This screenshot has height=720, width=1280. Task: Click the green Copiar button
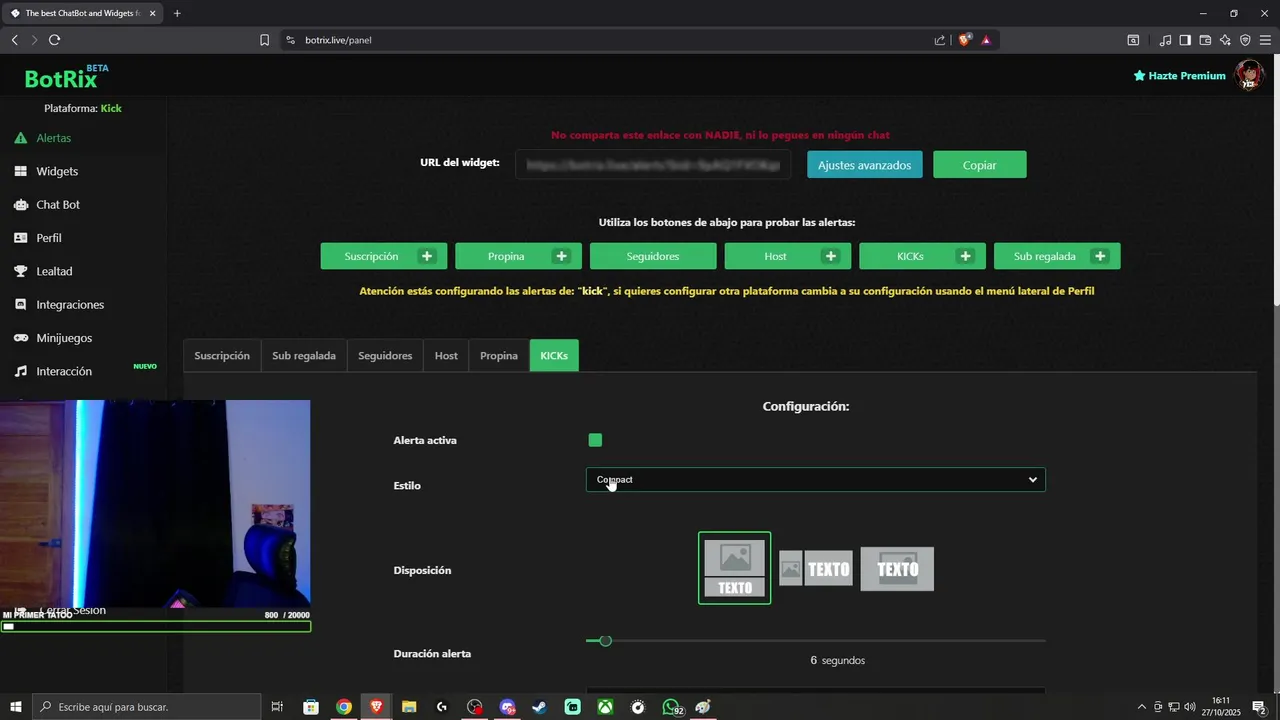[980, 165]
